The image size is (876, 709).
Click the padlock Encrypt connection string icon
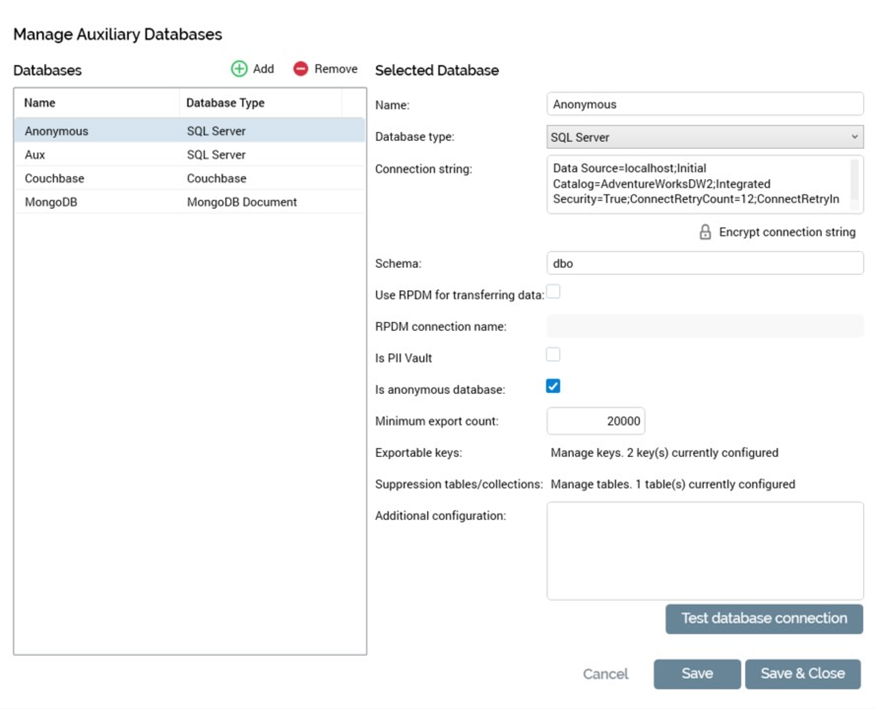coord(704,232)
